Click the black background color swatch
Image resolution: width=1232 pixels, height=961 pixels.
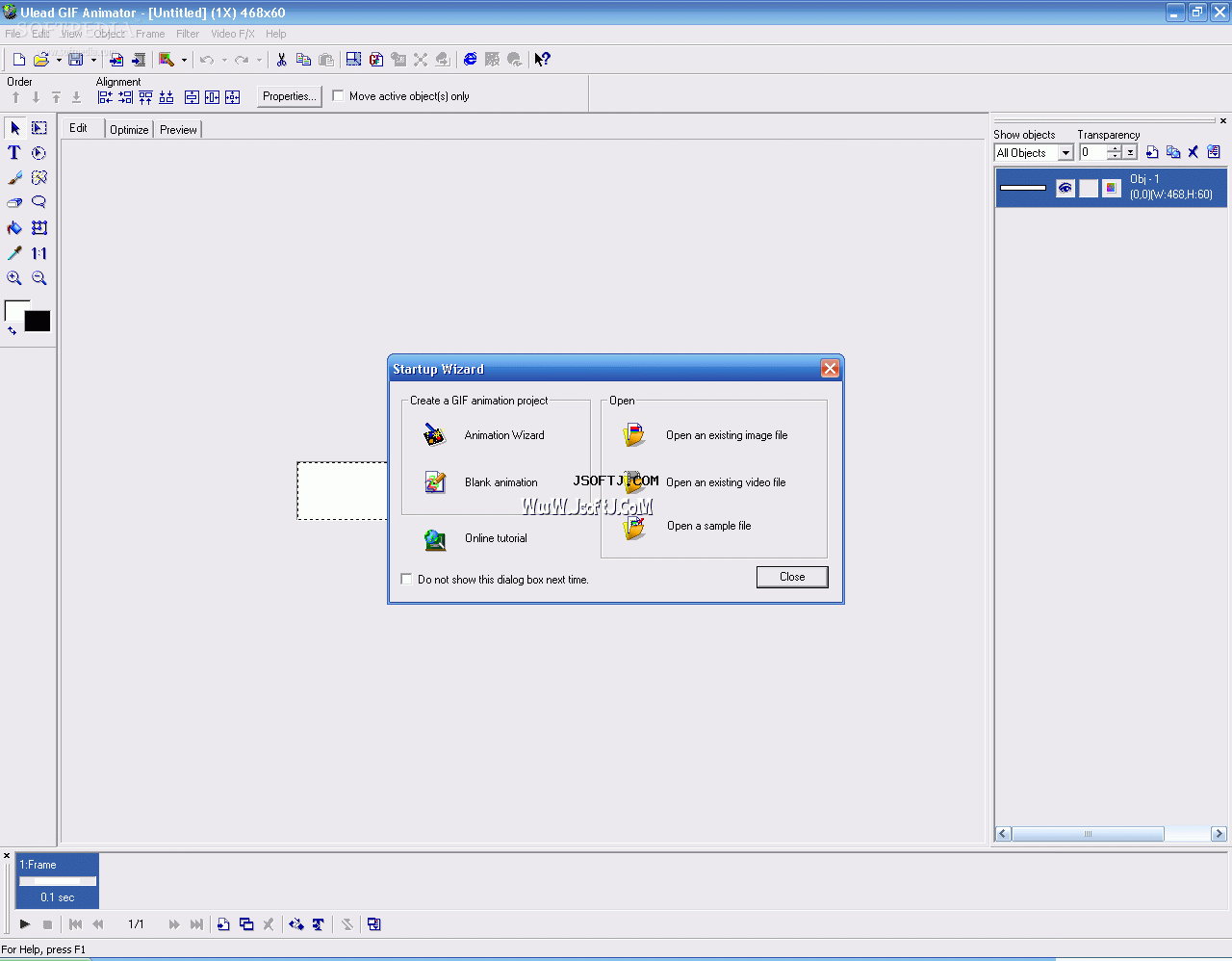(38, 322)
